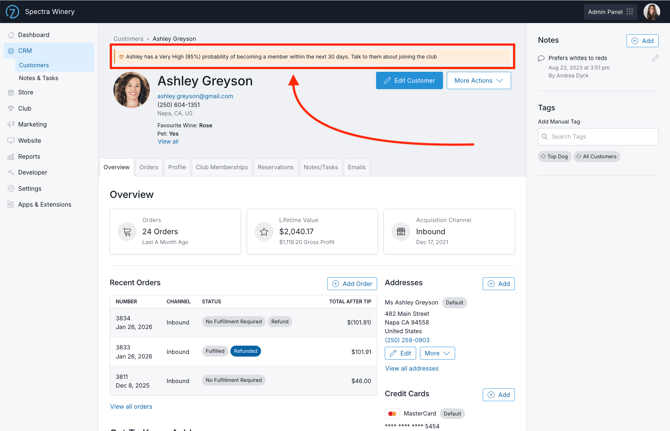
Task: Click the Reports bar chart icon
Action: [11, 156]
